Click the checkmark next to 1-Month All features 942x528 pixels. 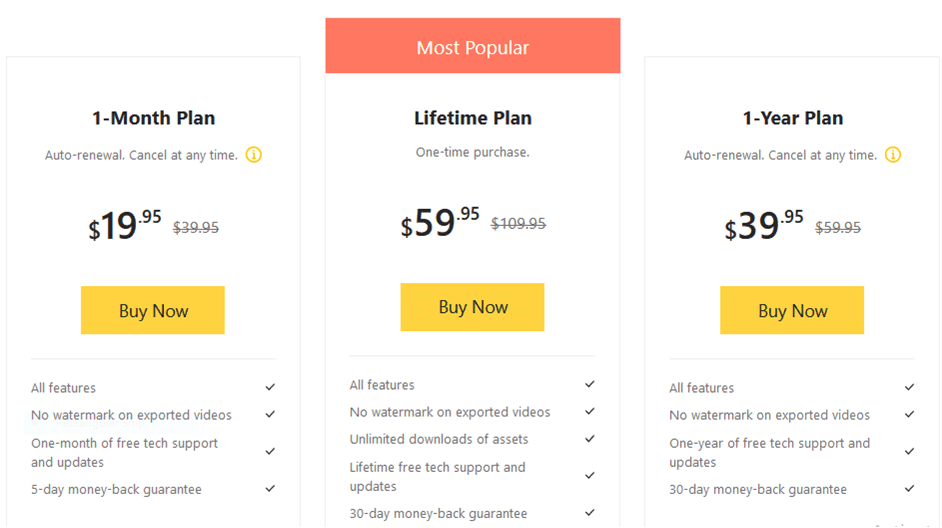pos(270,387)
